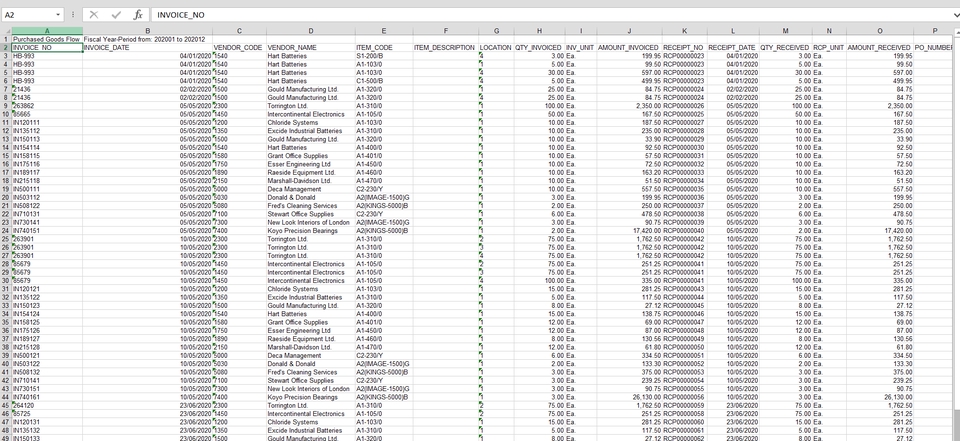Select column O header
The image size is (960, 441).
[880, 31]
